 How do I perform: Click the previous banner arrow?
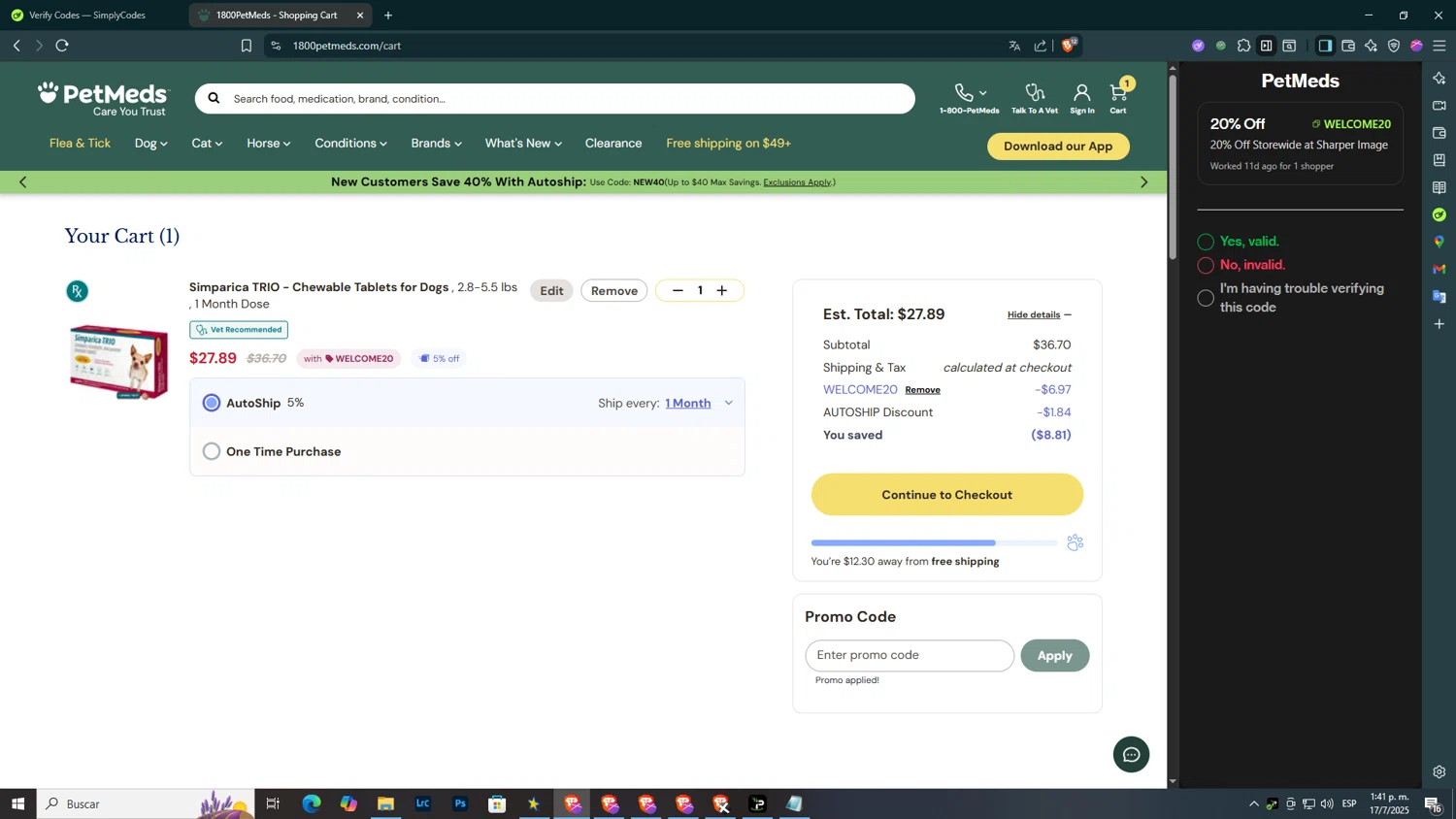tap(23, 182)
